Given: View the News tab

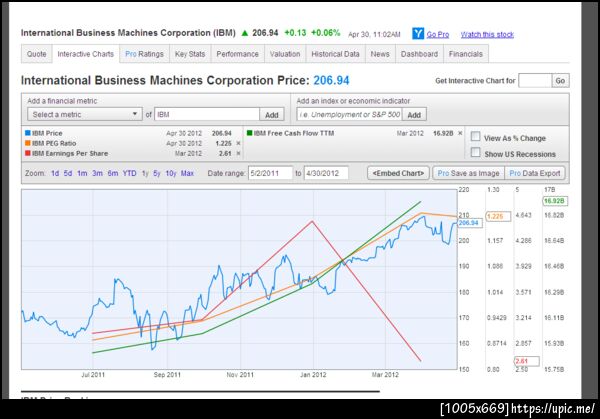Looking at the screenshot, I should click(380, 54).
